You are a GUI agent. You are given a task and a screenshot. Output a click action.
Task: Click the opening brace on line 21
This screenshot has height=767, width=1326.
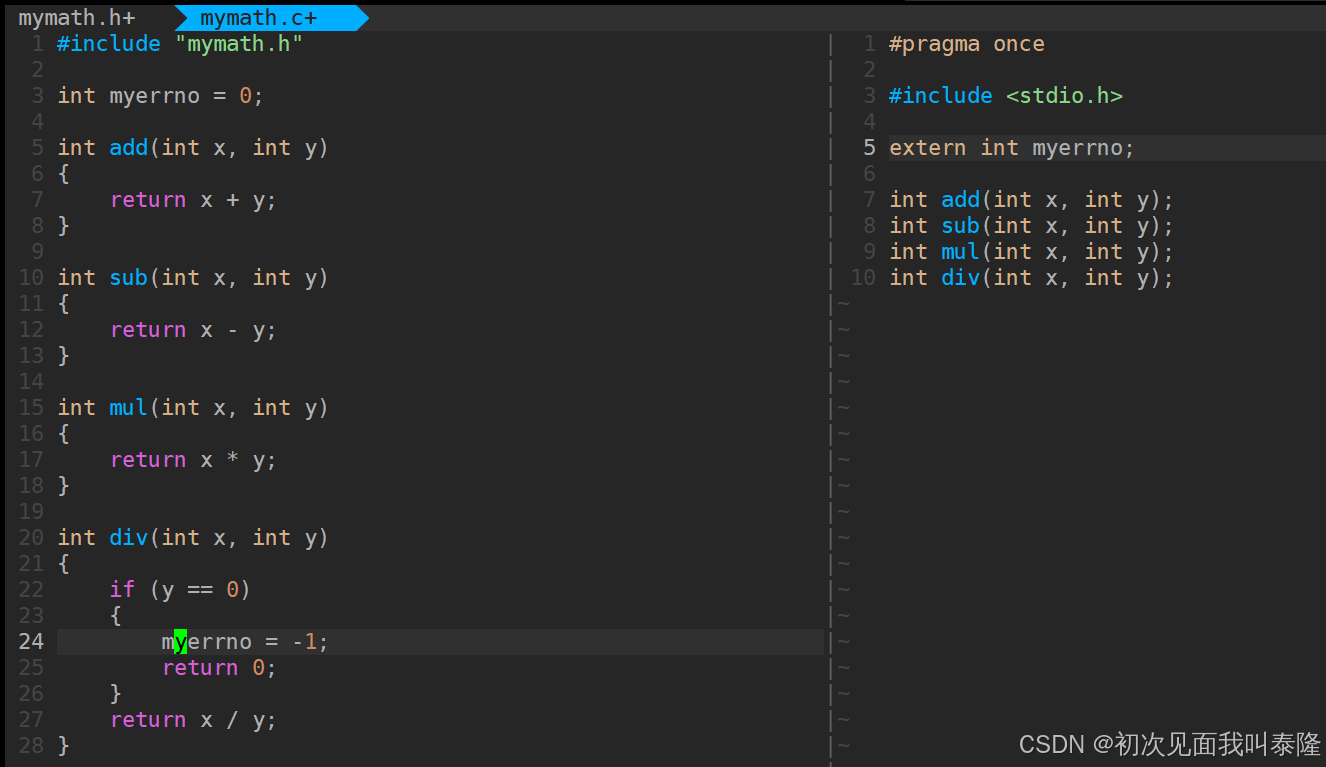click(64, 564)
